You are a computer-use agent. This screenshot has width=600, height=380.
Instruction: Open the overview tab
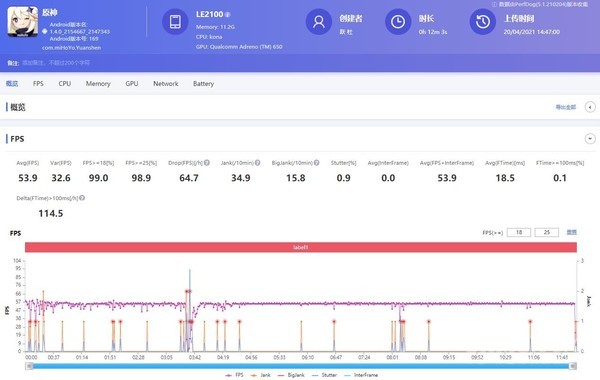pyautogui.click(x=12, y=83)
